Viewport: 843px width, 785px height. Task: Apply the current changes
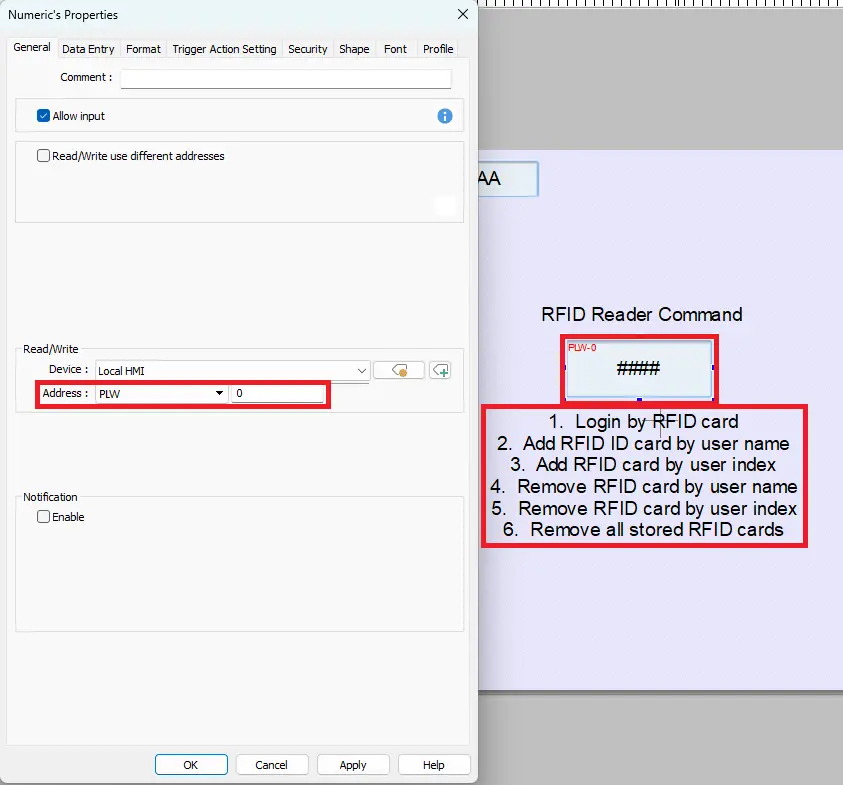tap(353, 764)
